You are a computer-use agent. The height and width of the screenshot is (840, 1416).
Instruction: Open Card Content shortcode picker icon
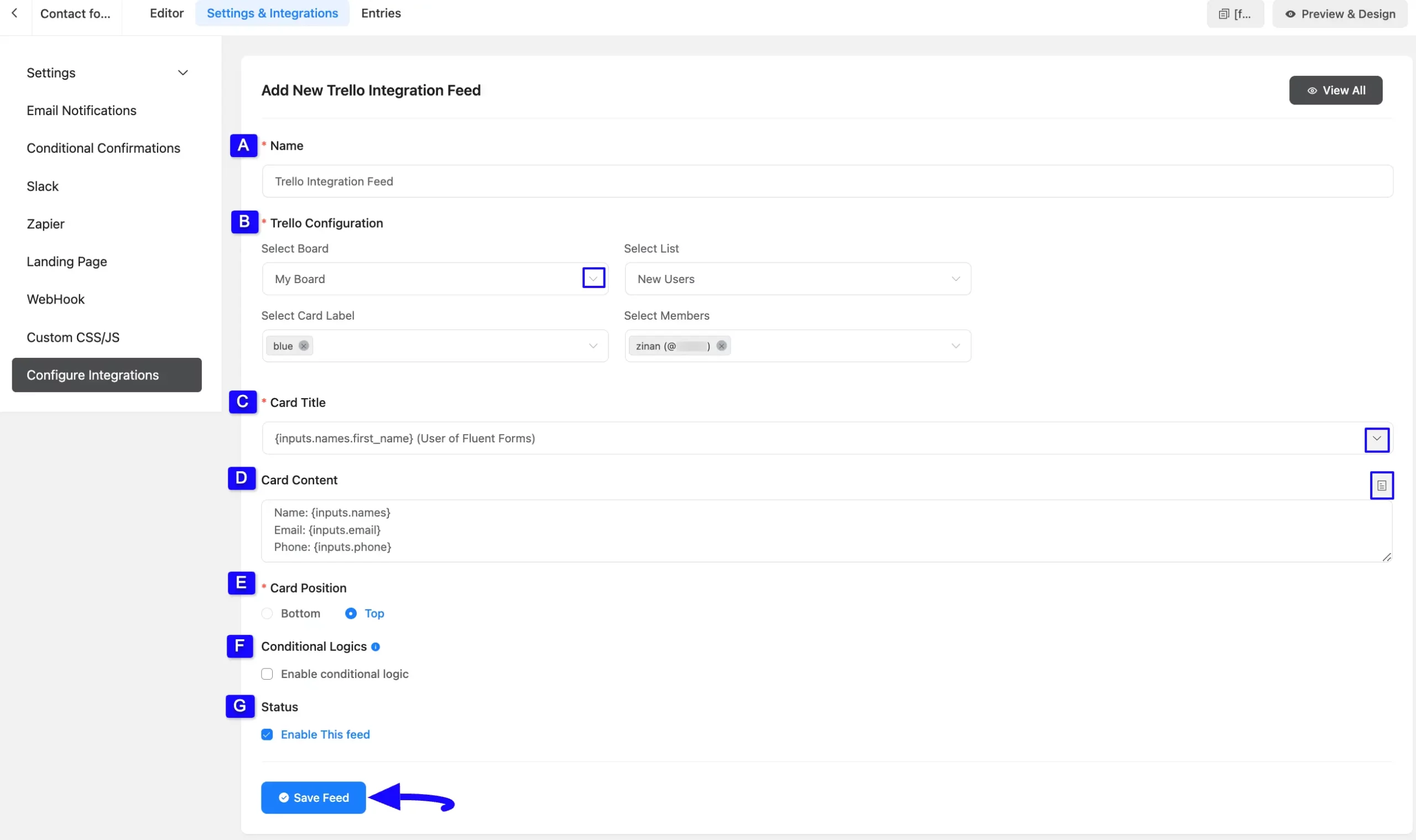coord(1382,485)
